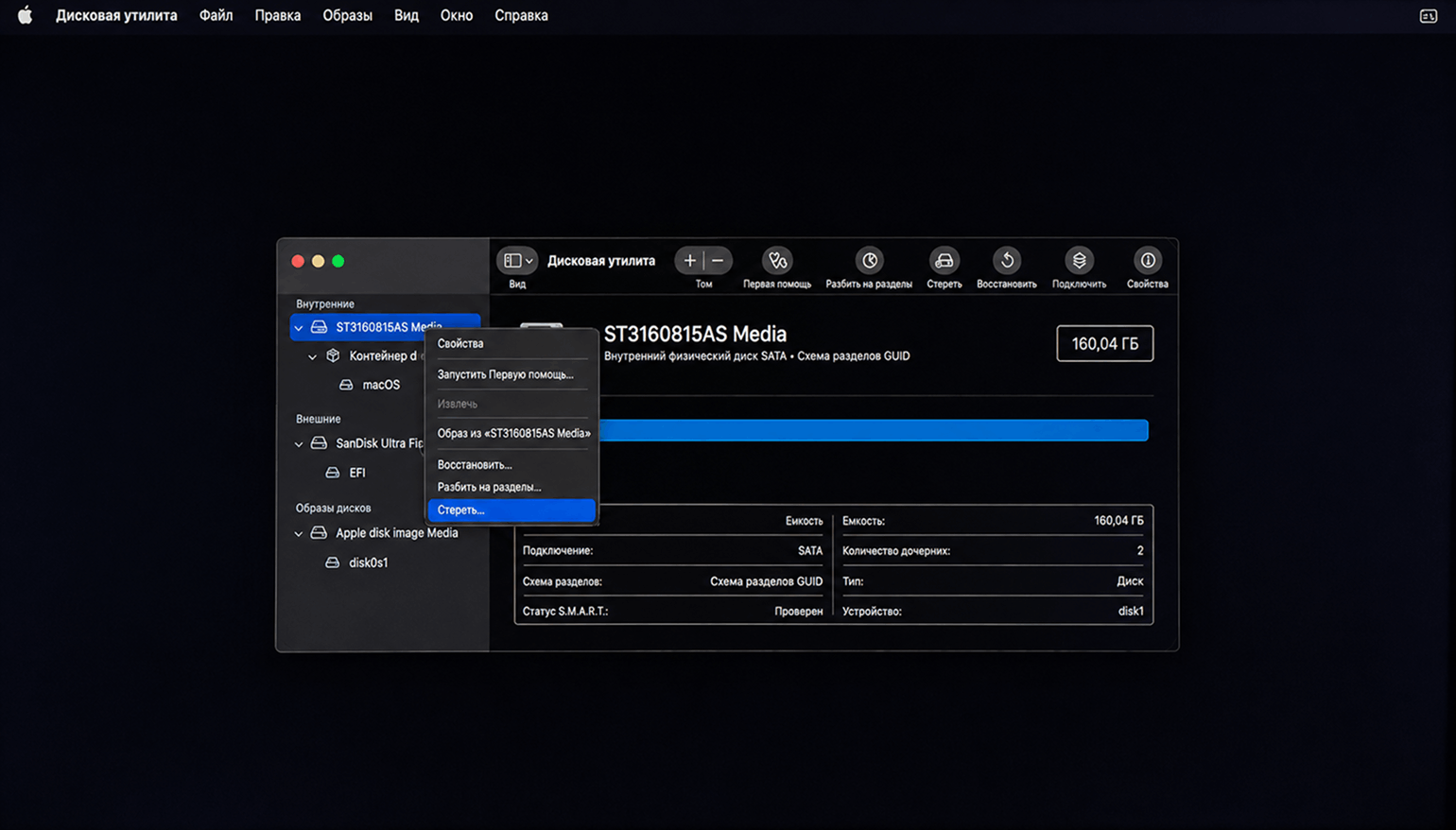The width and height of the screenshot is (1456, 830).
Task: Choose Свойства in the context menu
Action: click(511, 343)
